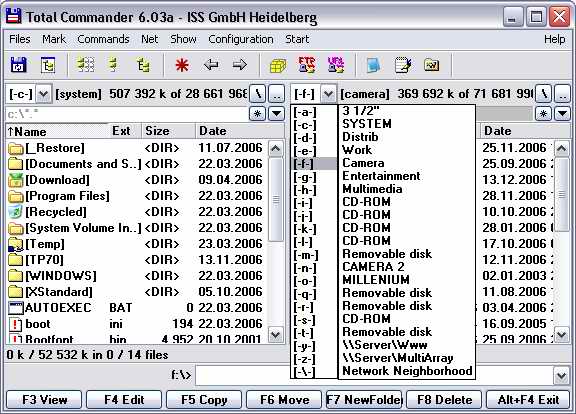576x414 pixels.
Task: Open the Notepad editor toolbar icon
Action: tap(403, 65)
